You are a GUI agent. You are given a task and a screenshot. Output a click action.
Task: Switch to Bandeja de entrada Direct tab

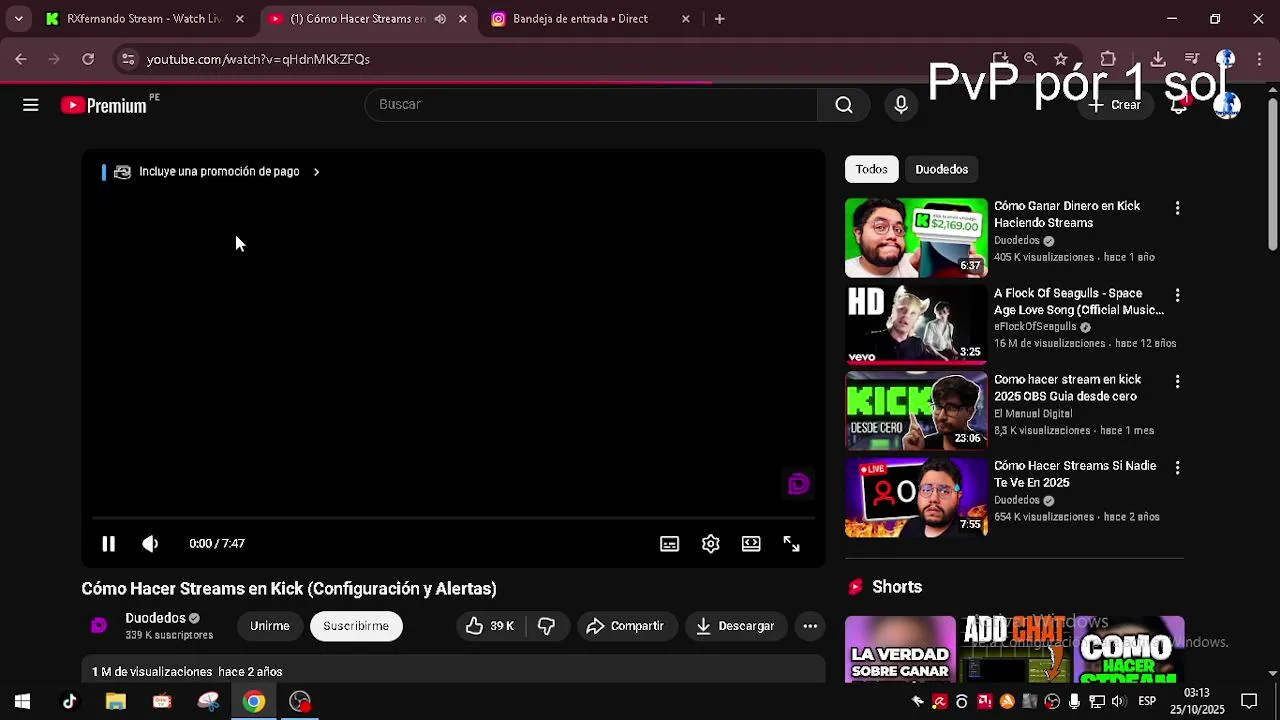coord(580,19)
